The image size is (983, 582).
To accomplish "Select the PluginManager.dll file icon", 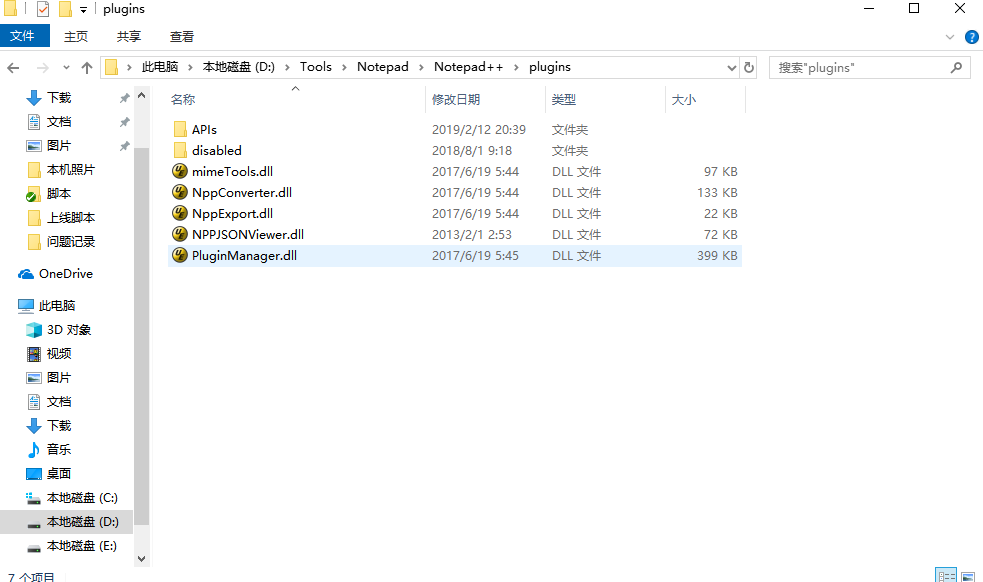I will tap(180, 255).
